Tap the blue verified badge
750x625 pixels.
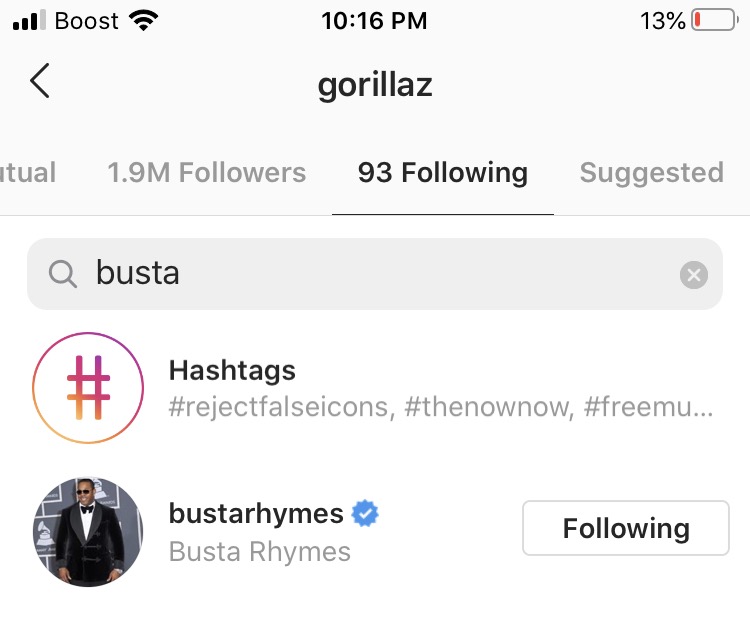(365, 514)
